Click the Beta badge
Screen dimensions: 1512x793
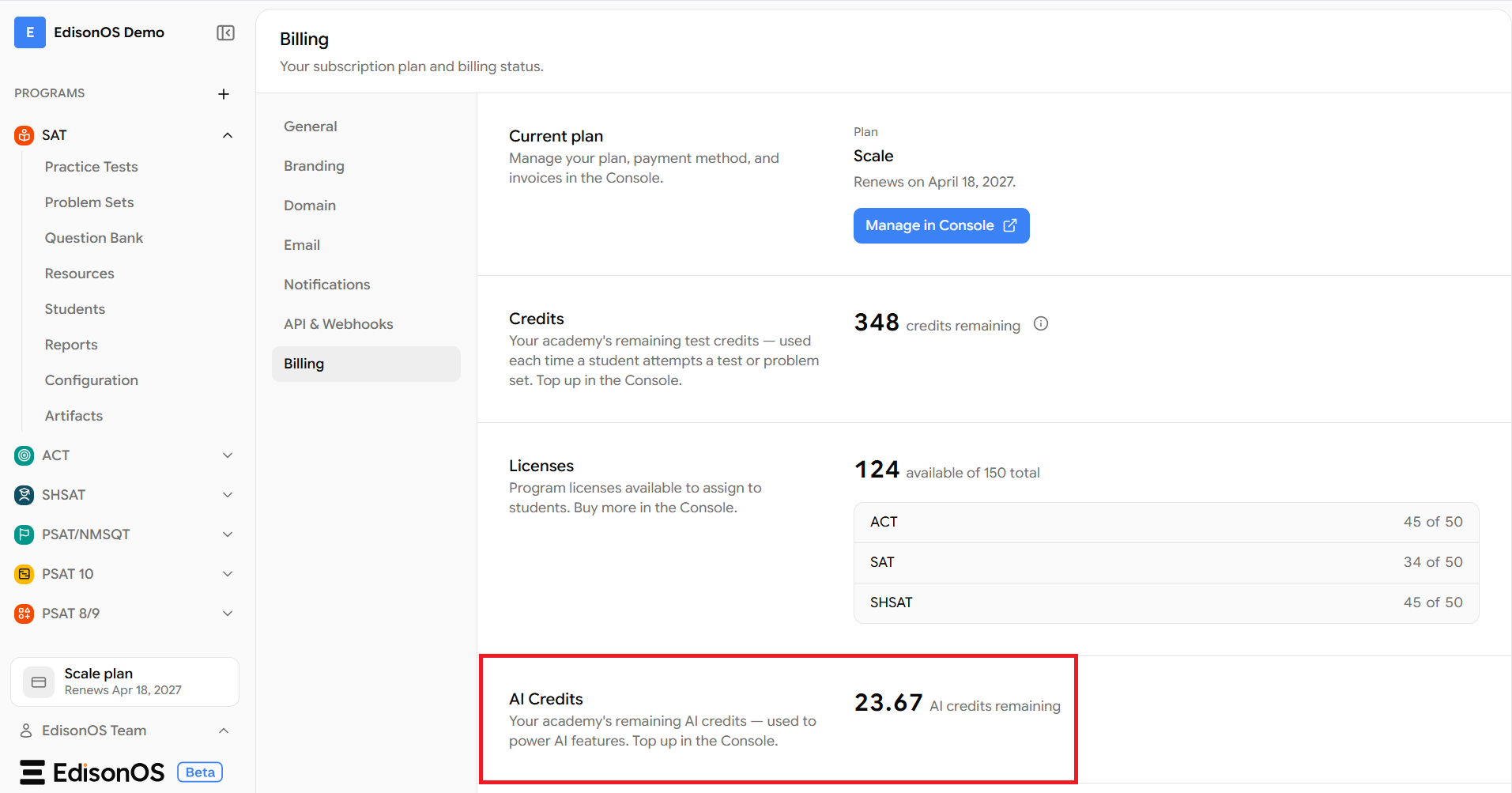click(x=200, y=772)
